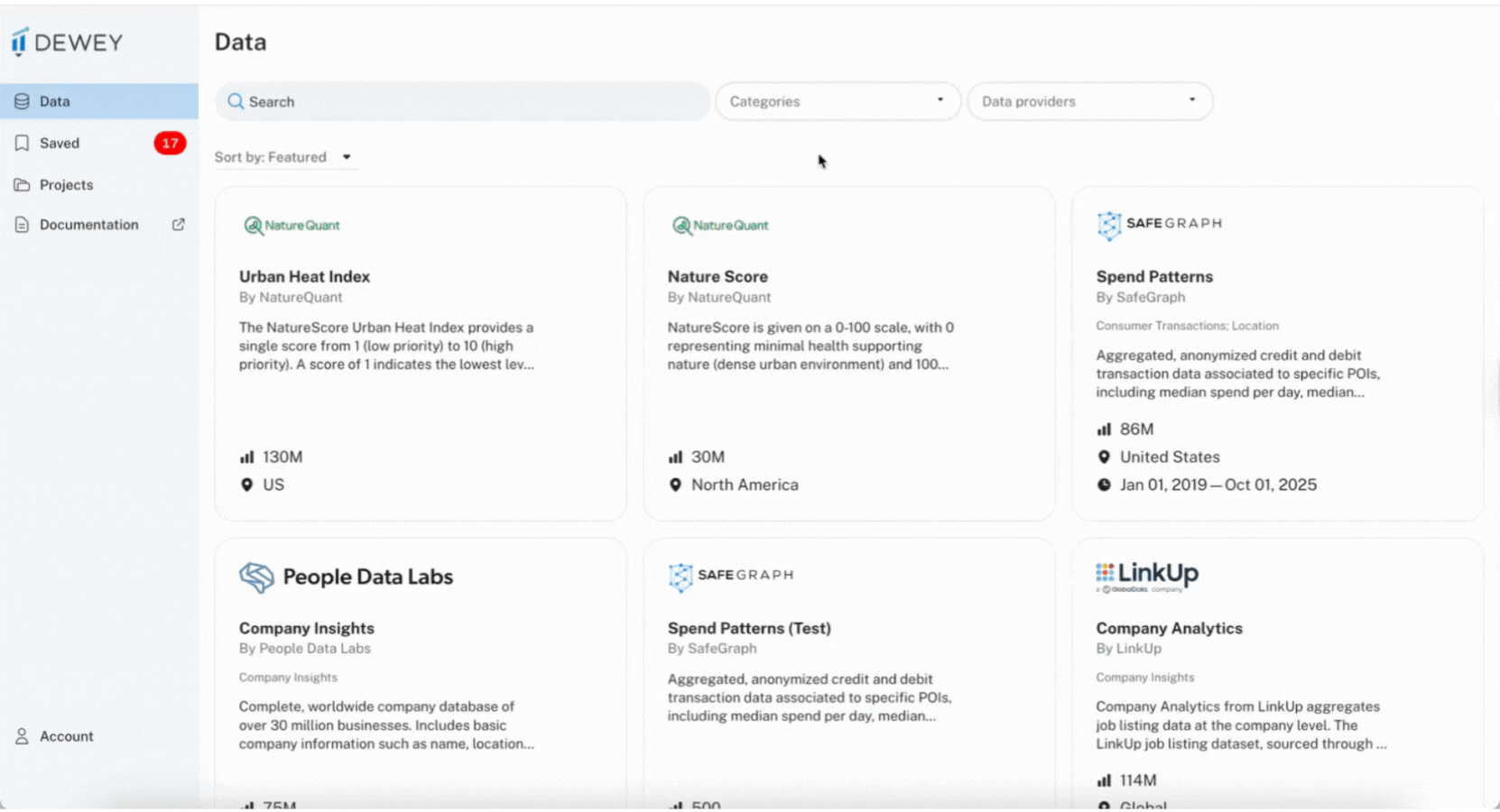1500x812 pixels.
Task: Open the Saved section
Action: point(99,143)
